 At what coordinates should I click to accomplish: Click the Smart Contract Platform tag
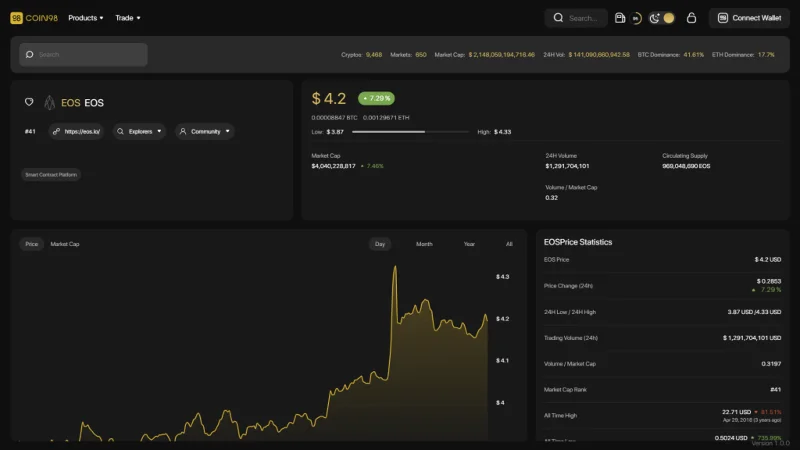[51, 174]
